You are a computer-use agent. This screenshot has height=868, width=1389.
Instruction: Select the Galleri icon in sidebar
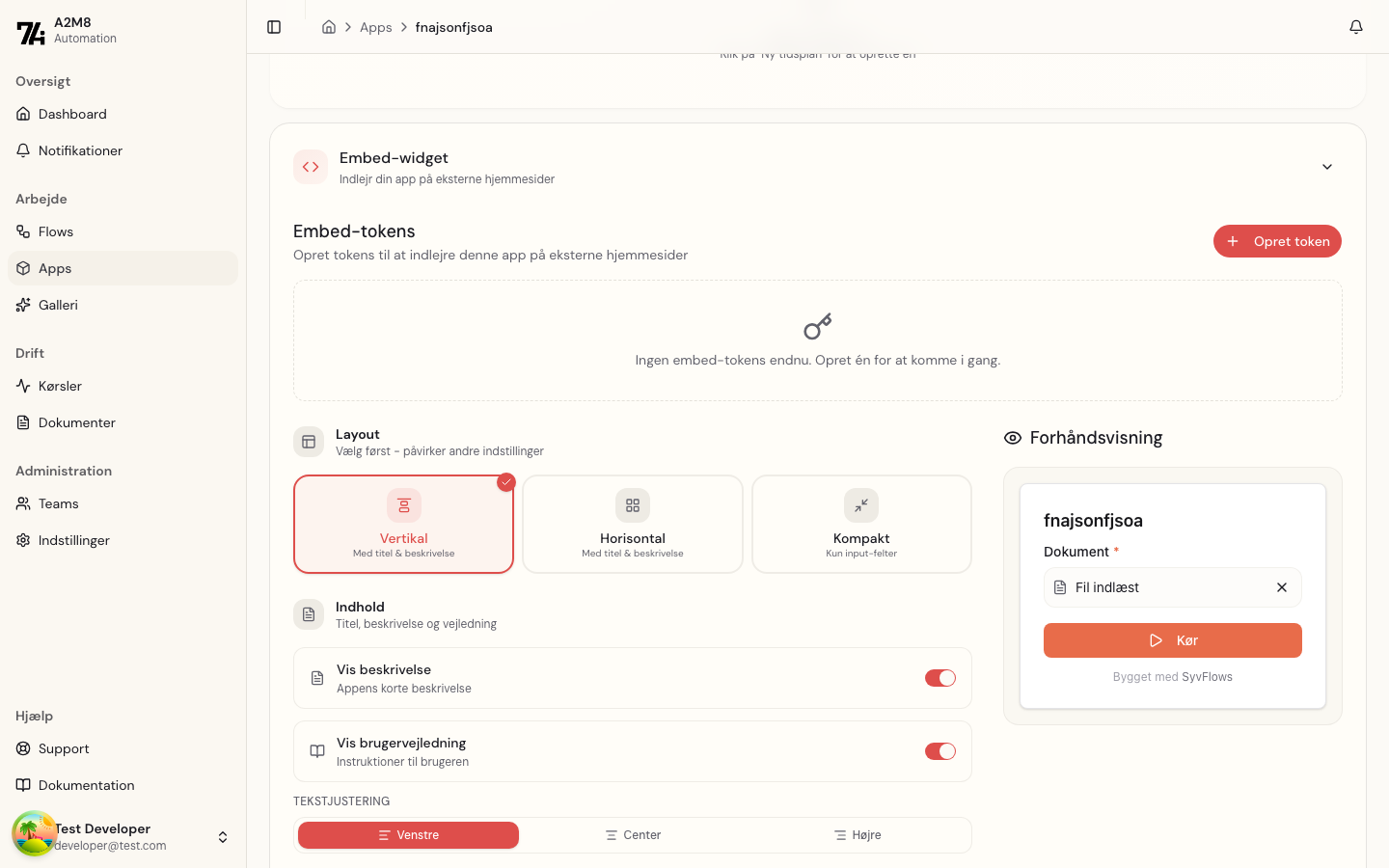(x=22, y=305)
